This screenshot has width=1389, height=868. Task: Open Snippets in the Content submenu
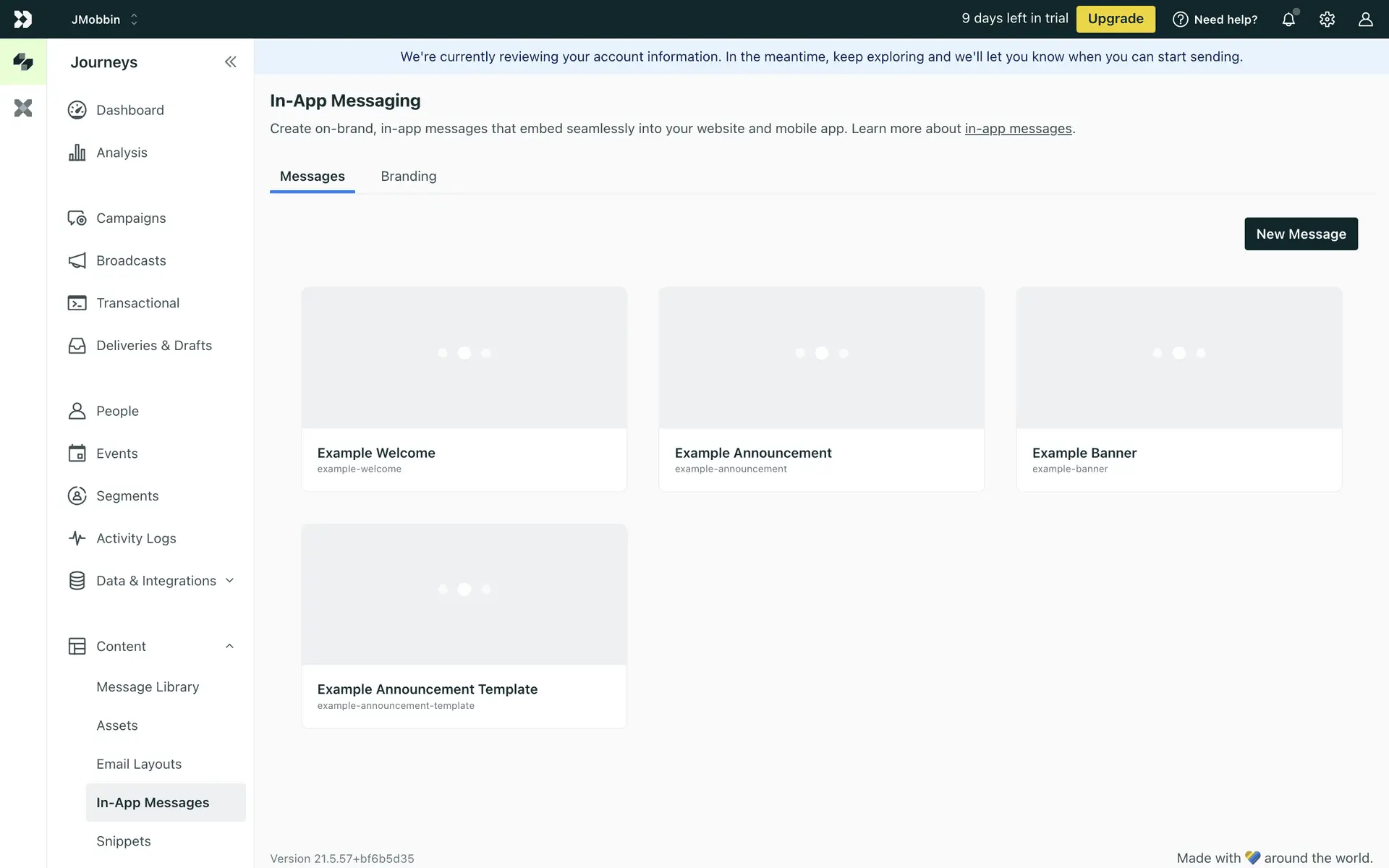[x=124, y=841]
